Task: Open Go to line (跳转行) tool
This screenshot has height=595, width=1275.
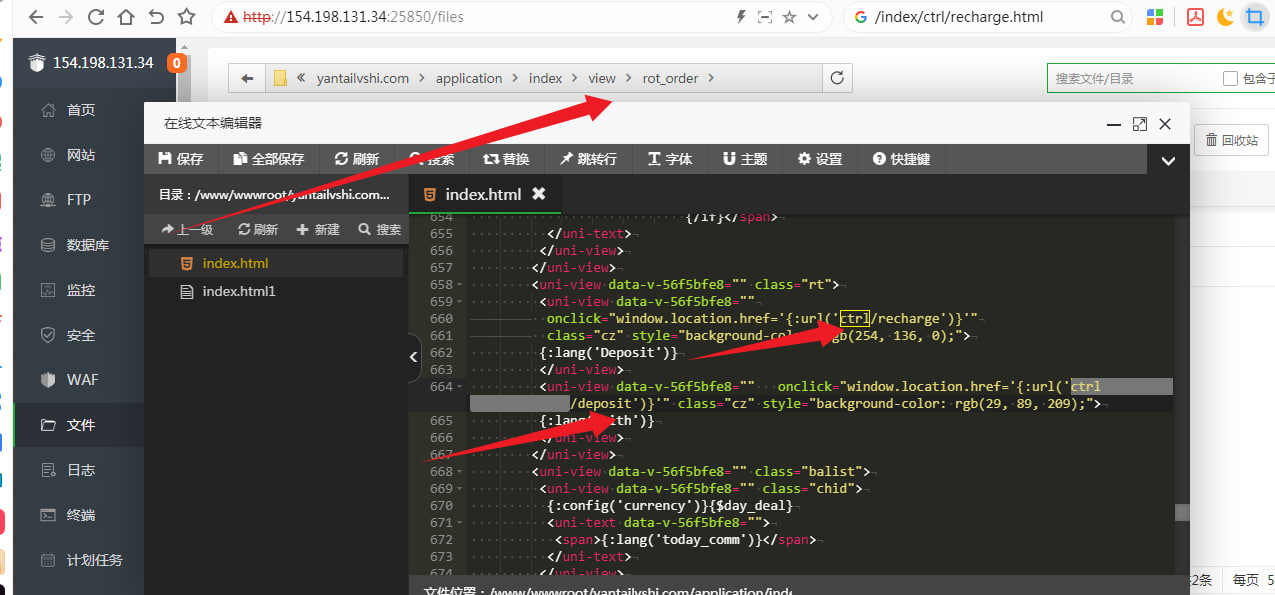Action: 588,159
